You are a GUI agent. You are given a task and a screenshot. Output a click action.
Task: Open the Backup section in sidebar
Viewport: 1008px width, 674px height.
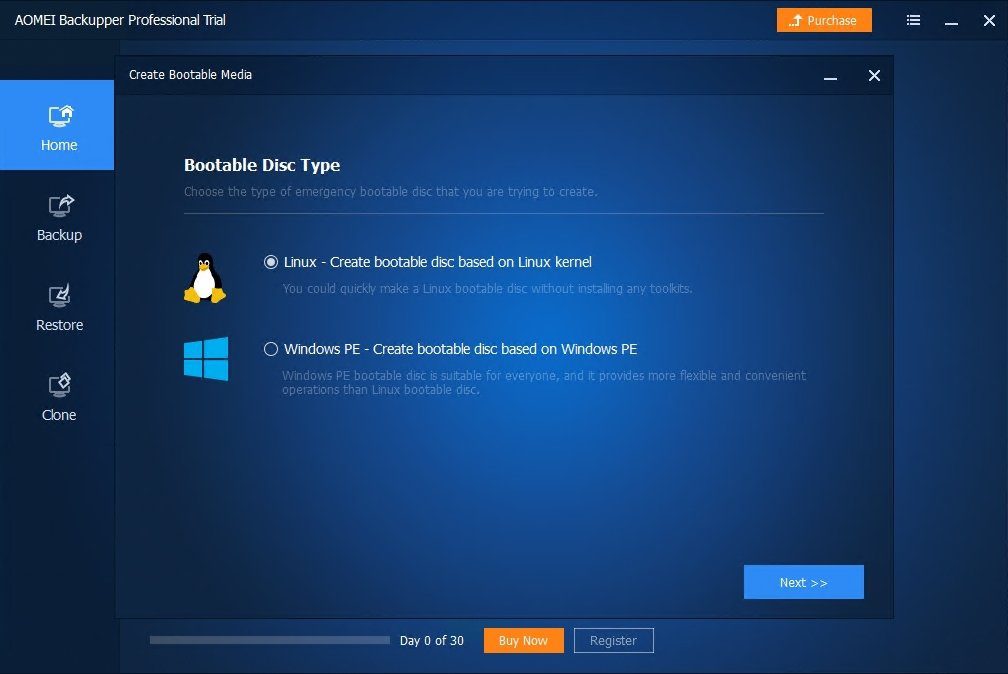click(59, 219)
